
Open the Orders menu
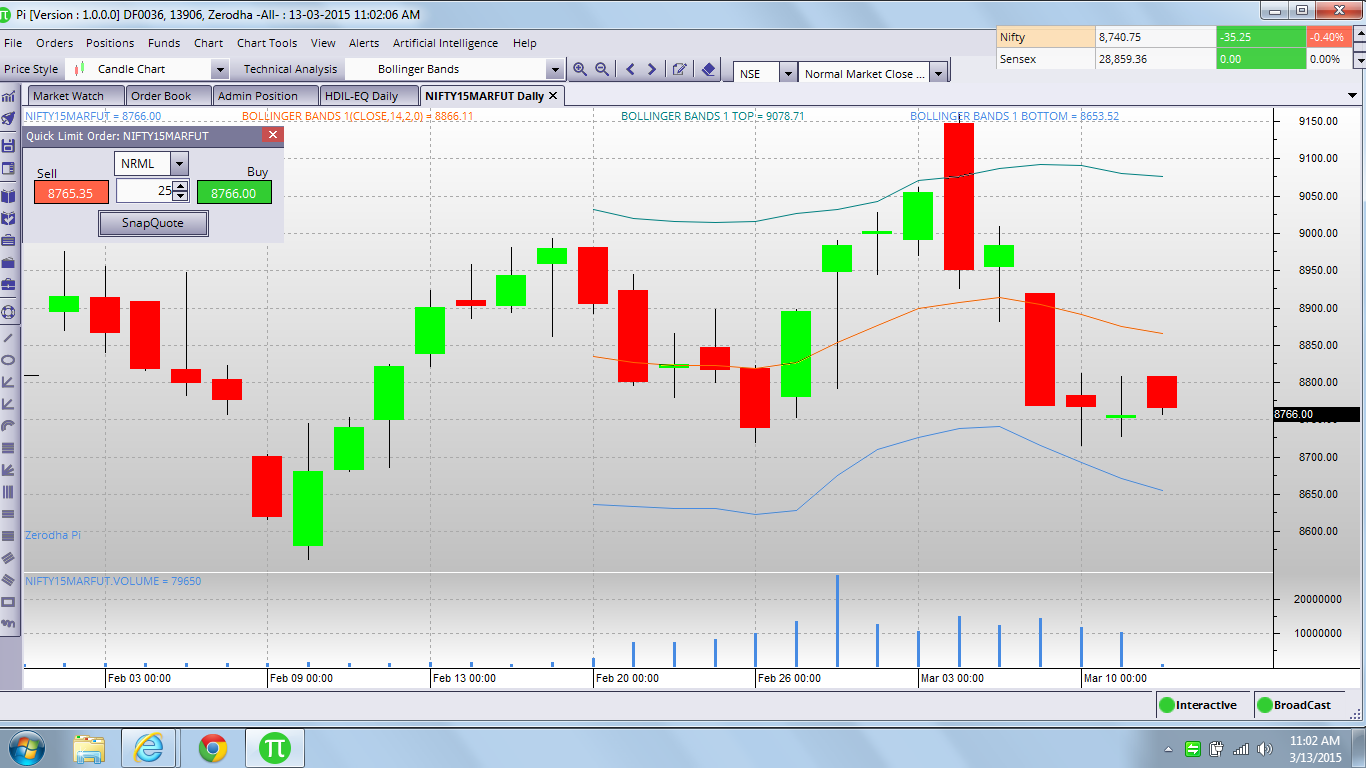55,43
